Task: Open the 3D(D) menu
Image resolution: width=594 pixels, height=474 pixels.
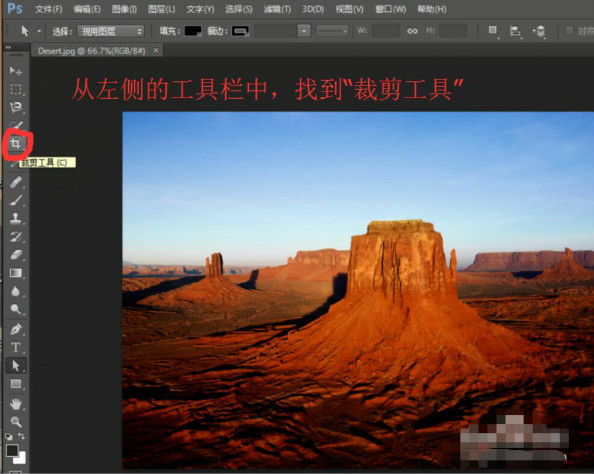Action: point(313,9)
